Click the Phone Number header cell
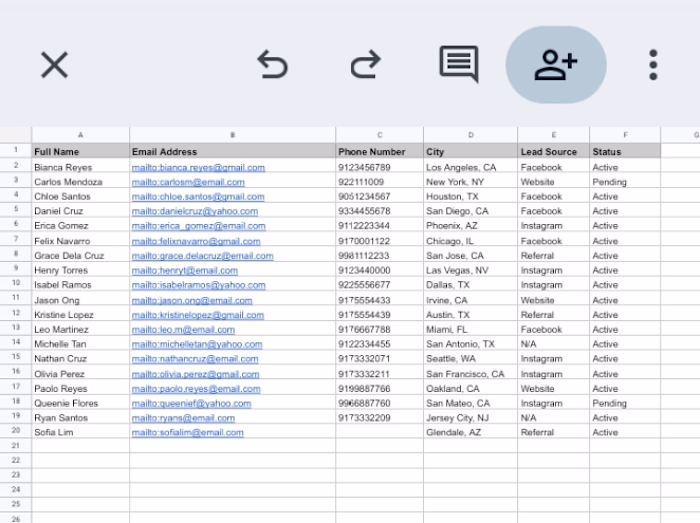This screenshot has width=700, height=523. click(x=379, y=151)
